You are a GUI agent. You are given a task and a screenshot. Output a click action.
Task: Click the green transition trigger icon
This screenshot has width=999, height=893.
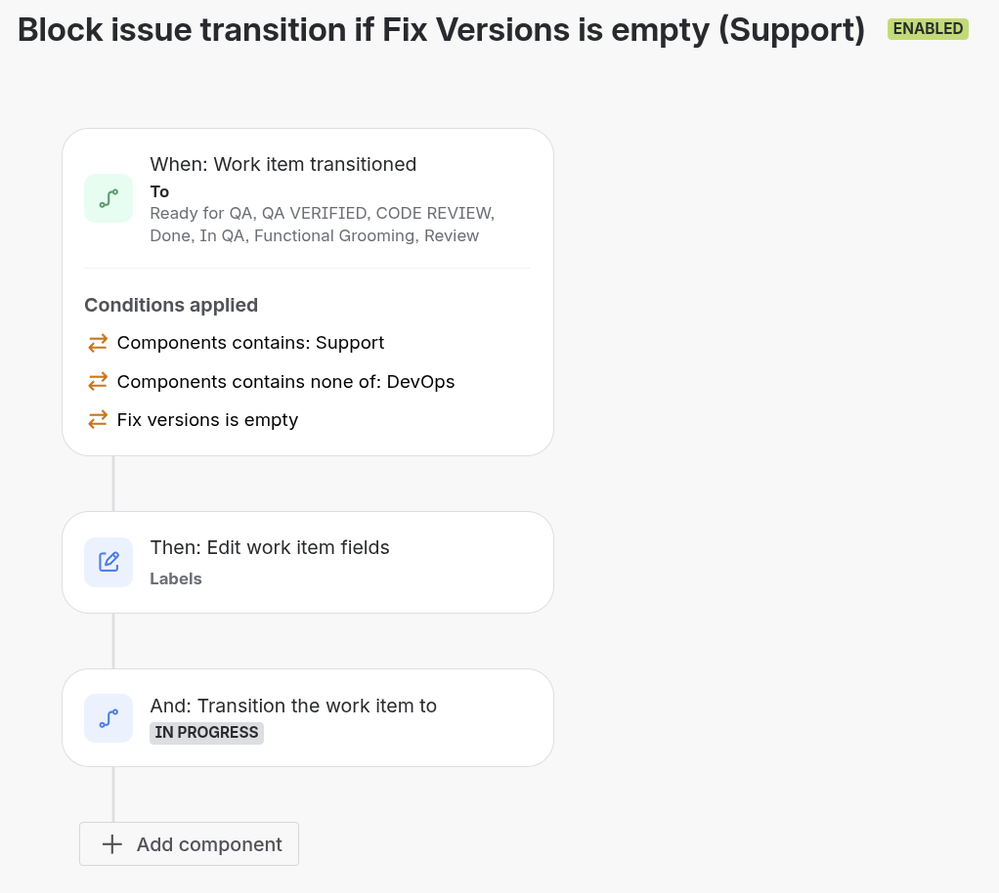click(108, 198)
